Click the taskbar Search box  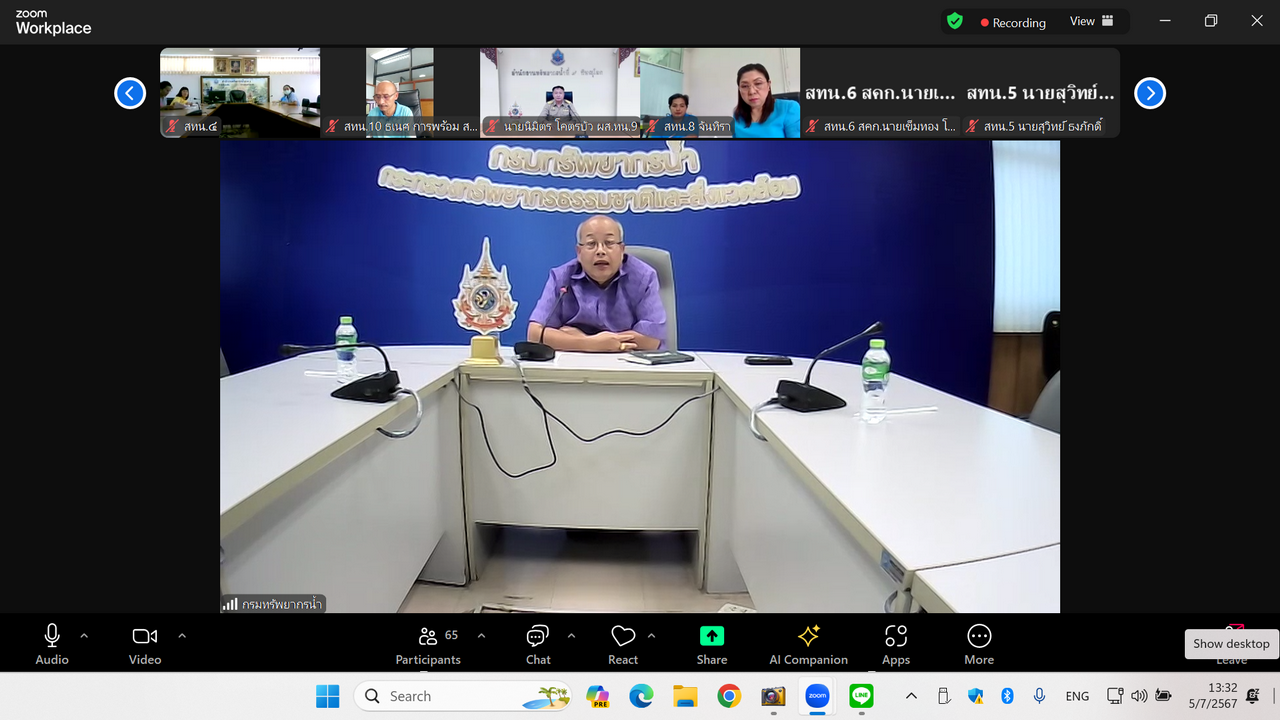tap(462, 696)
